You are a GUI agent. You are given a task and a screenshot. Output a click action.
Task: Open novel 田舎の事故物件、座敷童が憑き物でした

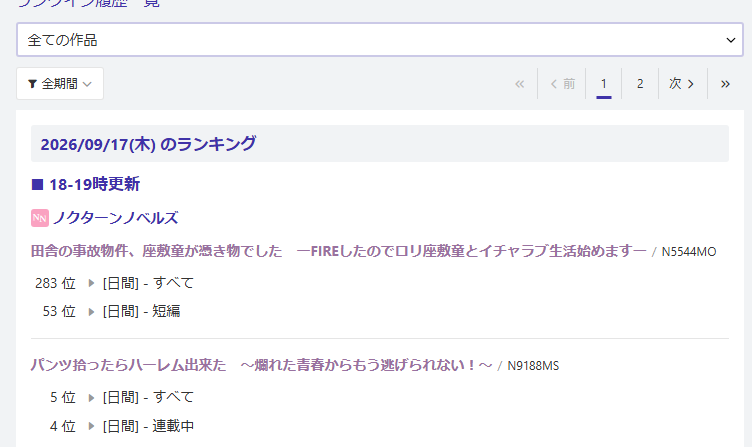click(x=339, y=251)
